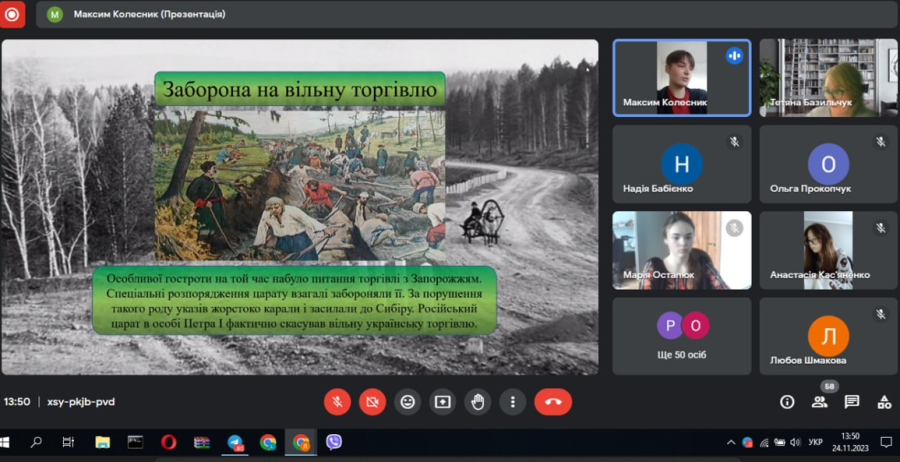The height and width of the screenshot is (462, 900).
Task: Open Windows taskbar search
Action: [36, 442]
